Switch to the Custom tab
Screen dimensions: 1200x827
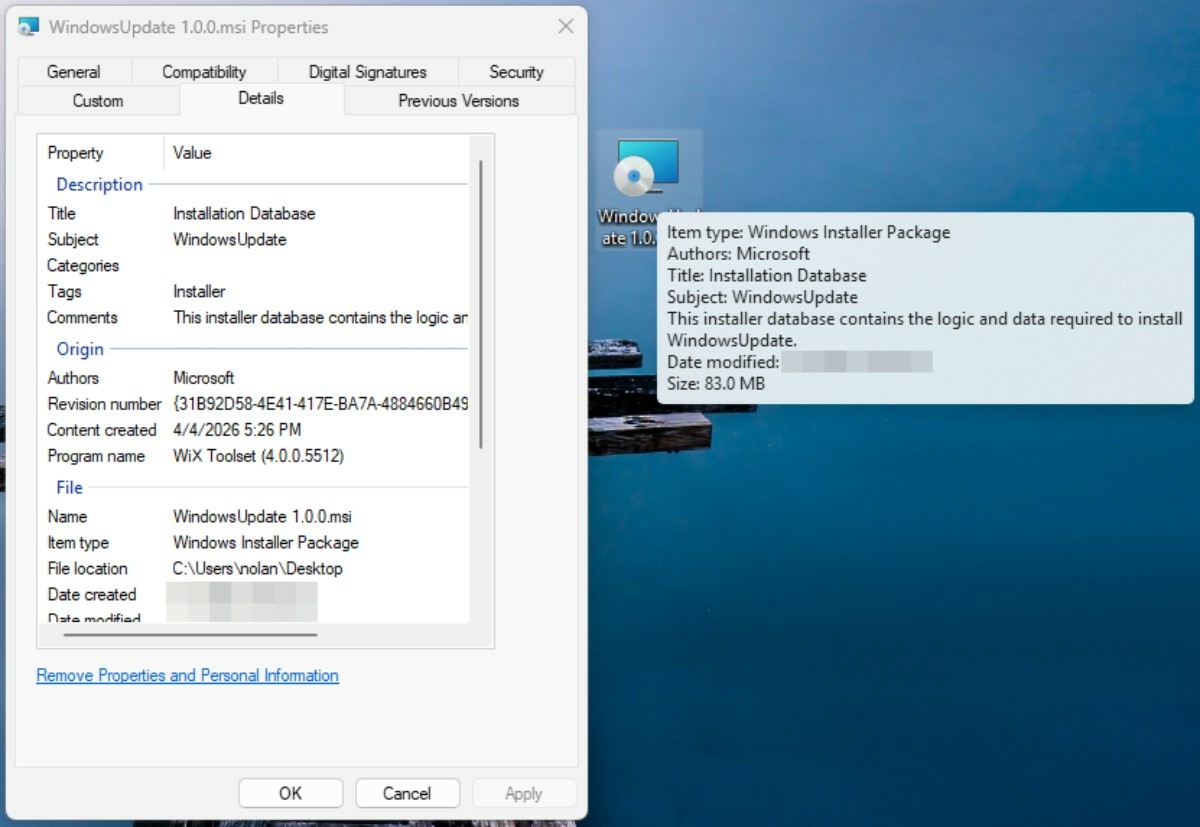click(98, 100)
